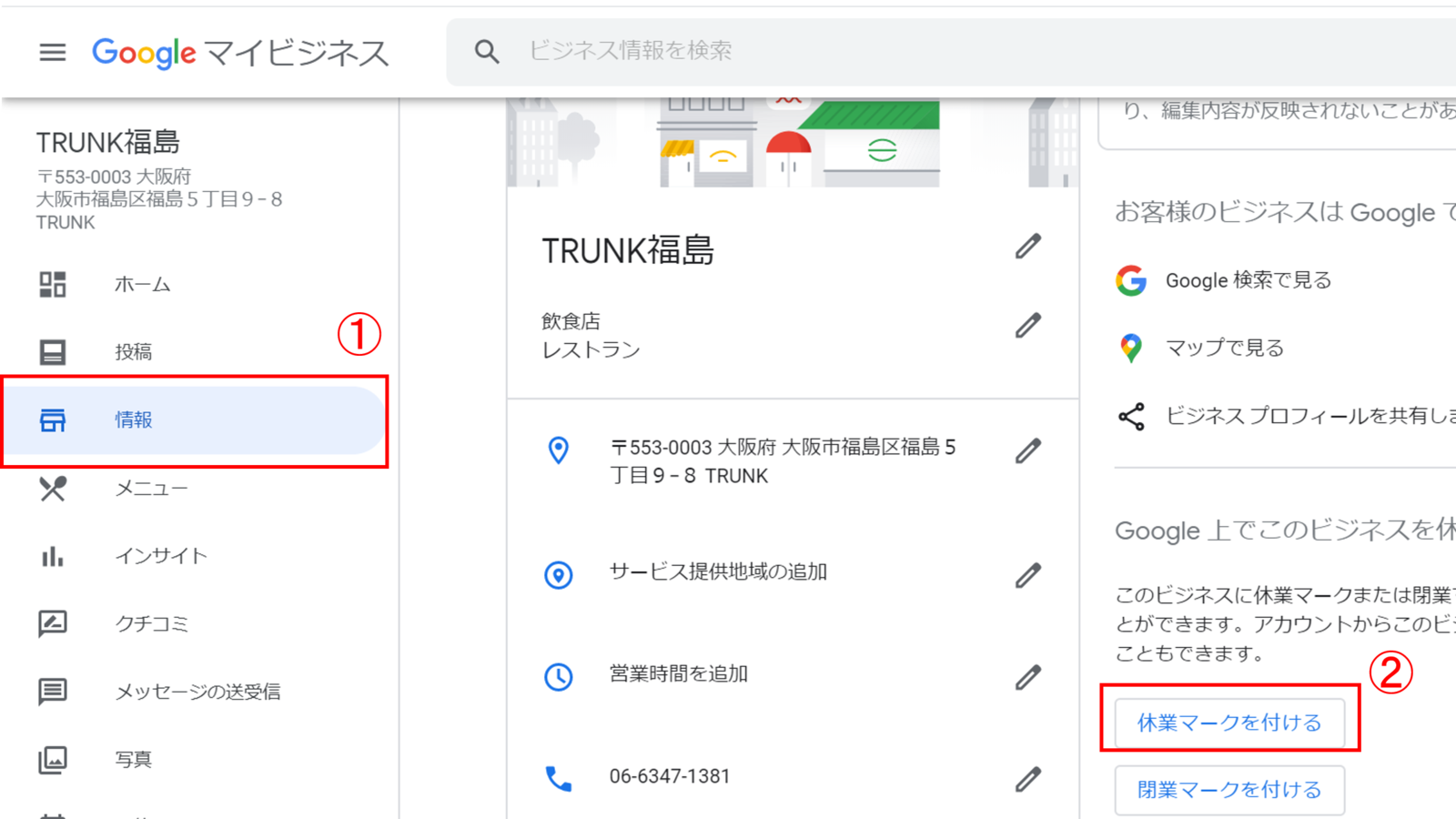
Task: Open the hamburger main menu
Action: point(53,53)
